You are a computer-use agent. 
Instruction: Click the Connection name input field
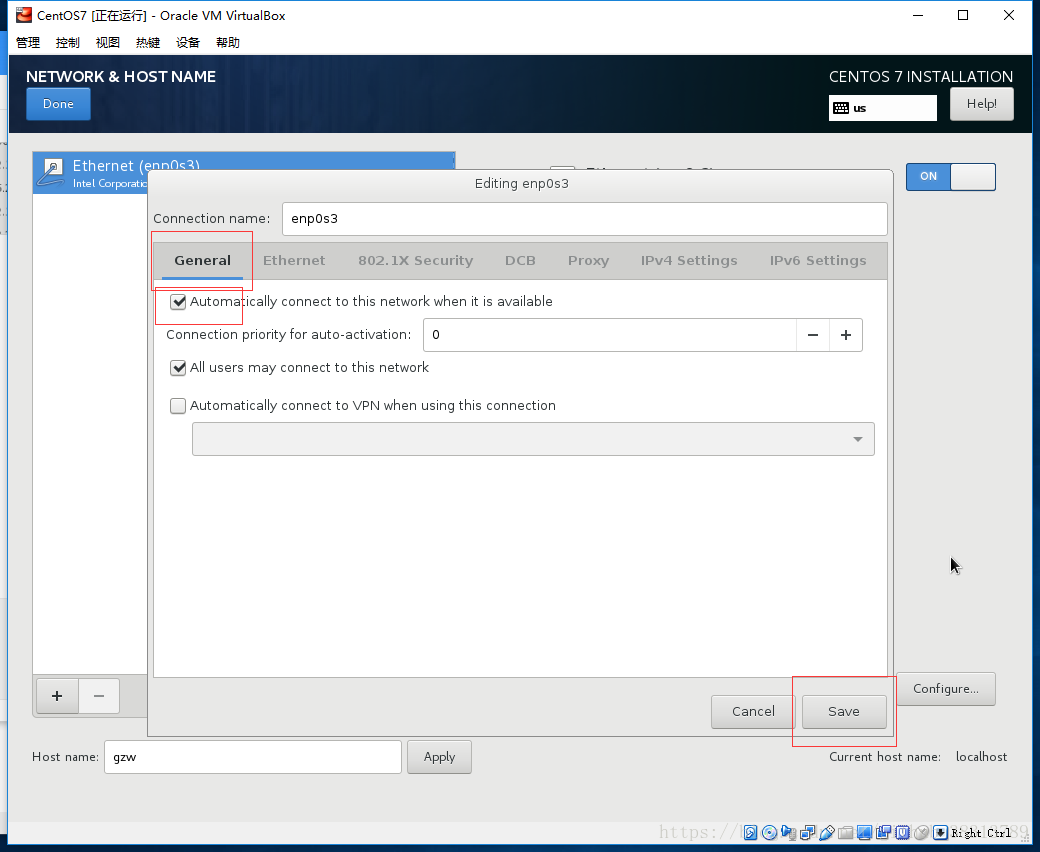pyautogui.click(x=584, y=219)
